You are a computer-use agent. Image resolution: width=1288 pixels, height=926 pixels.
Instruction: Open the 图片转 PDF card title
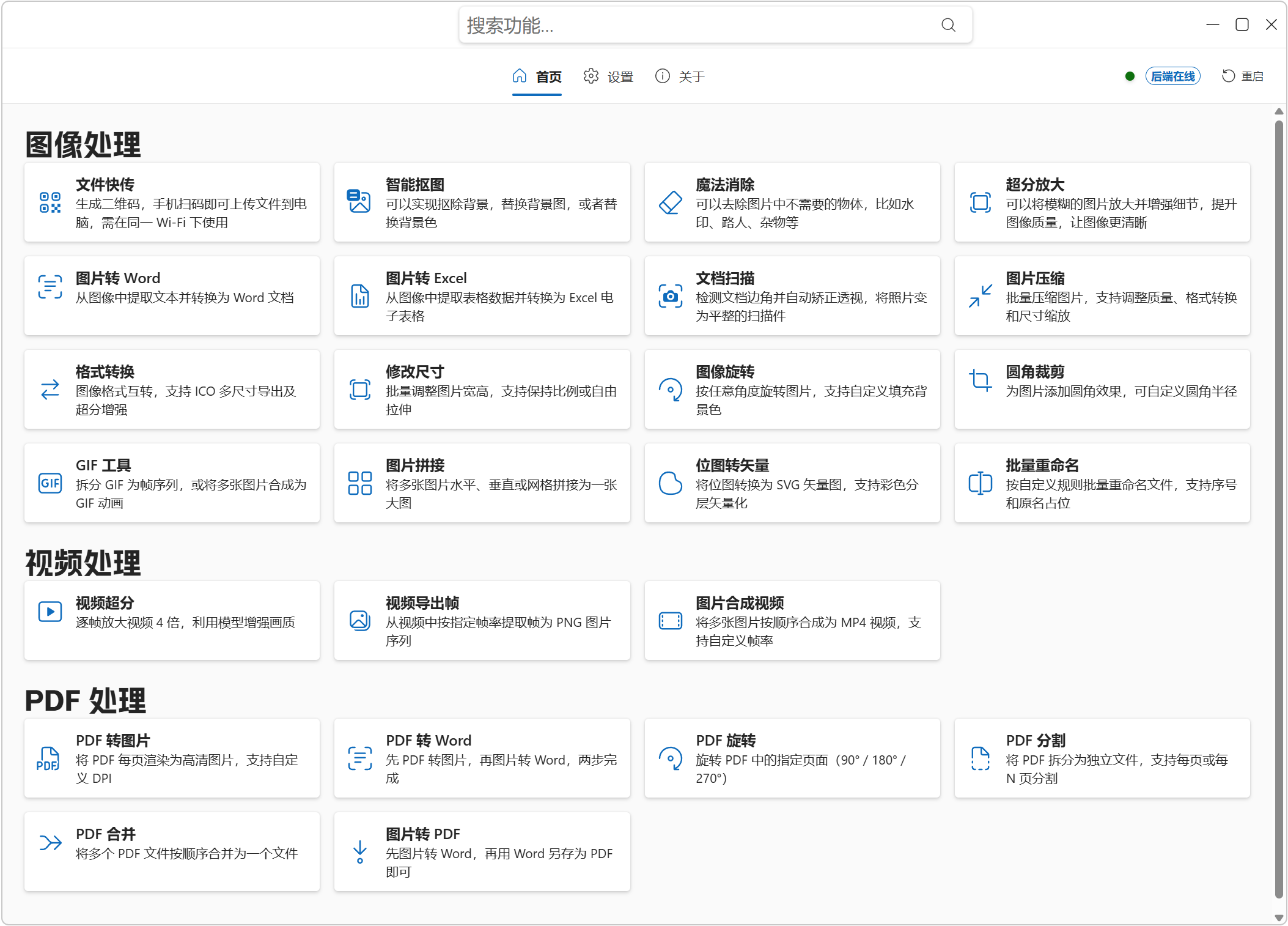point(423,834)
